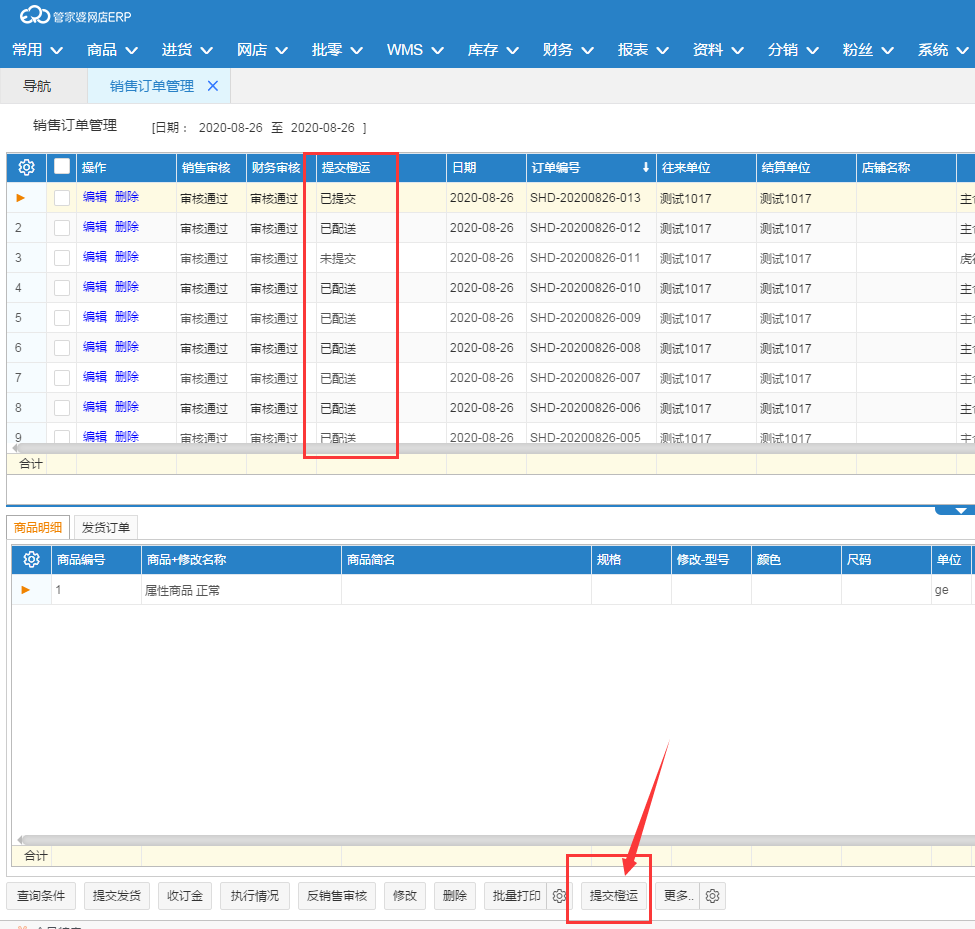
Task: Open the 商品 dropdown menu
Action: 112,50
